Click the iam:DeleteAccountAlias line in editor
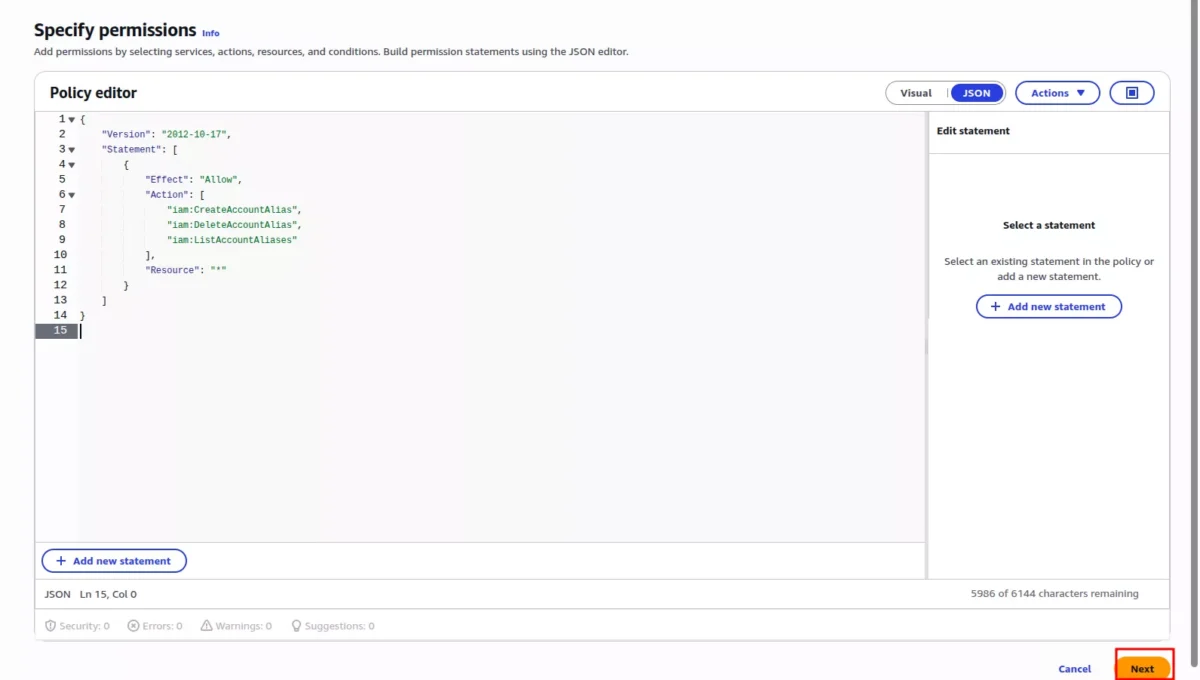This screenshot has width=1200, height=680. pos(233,225)
